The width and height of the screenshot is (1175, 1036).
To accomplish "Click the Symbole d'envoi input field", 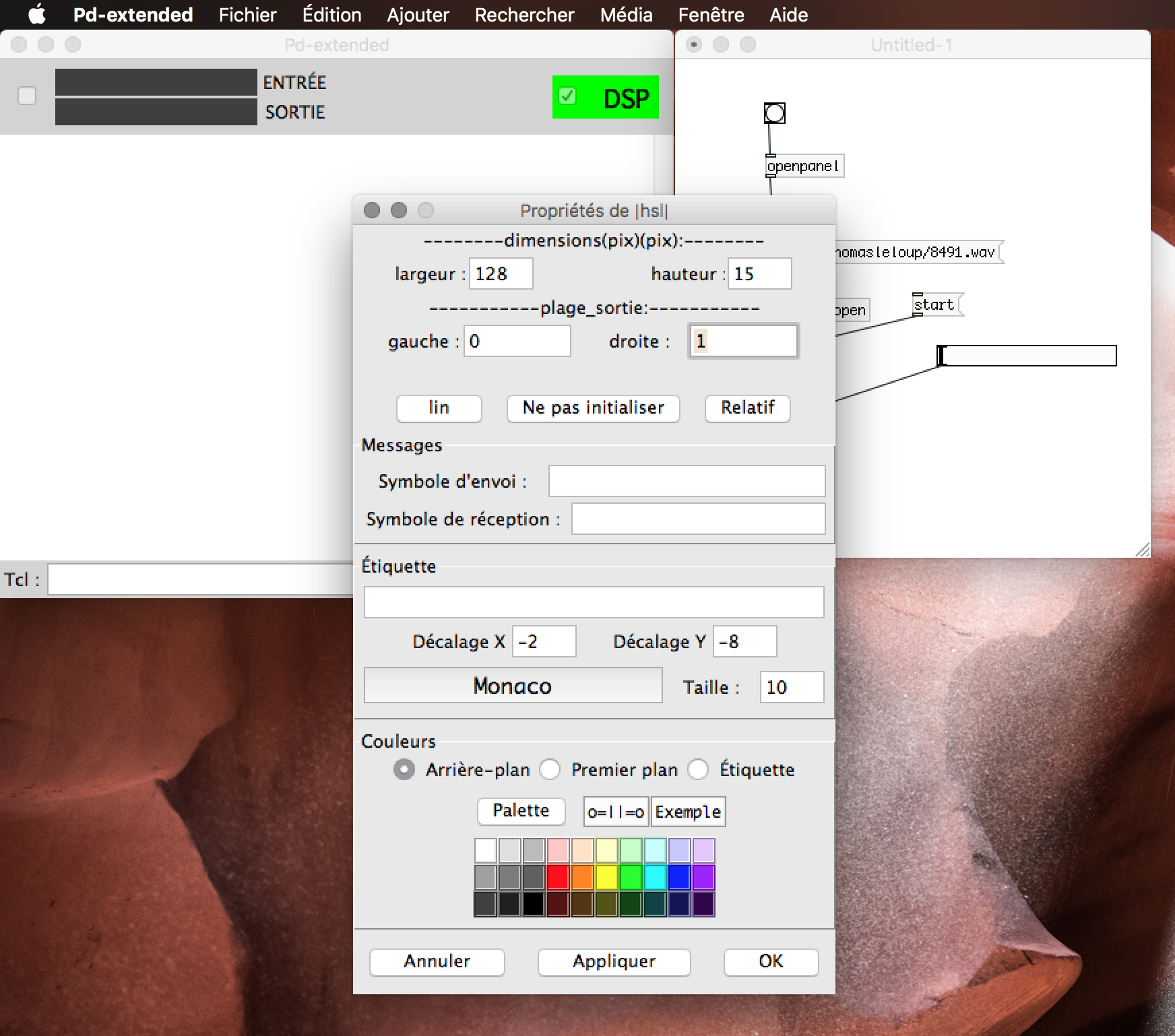I will tap(687, 481).
